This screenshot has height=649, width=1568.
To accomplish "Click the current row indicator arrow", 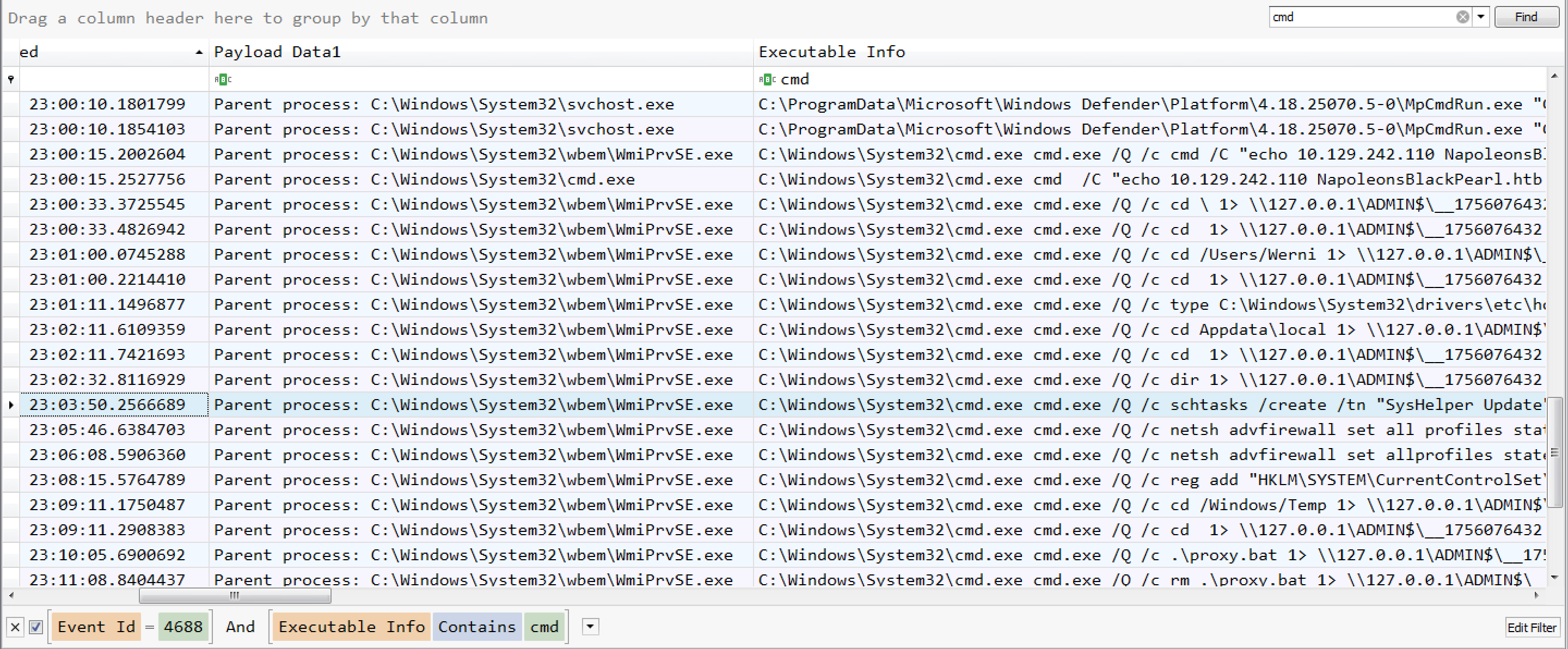I will pyautogui.click(x=10, y=404).
